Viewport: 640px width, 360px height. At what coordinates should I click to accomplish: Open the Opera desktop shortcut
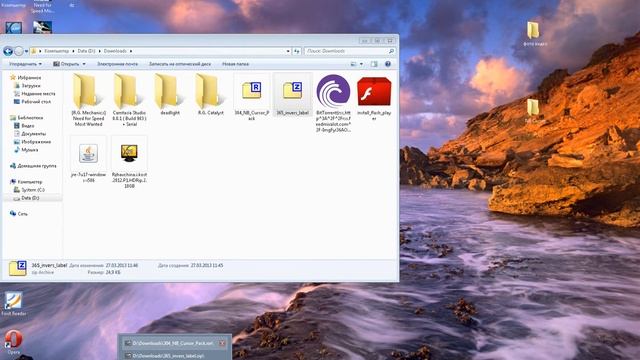pyautogui.click(x=13, y=342)
